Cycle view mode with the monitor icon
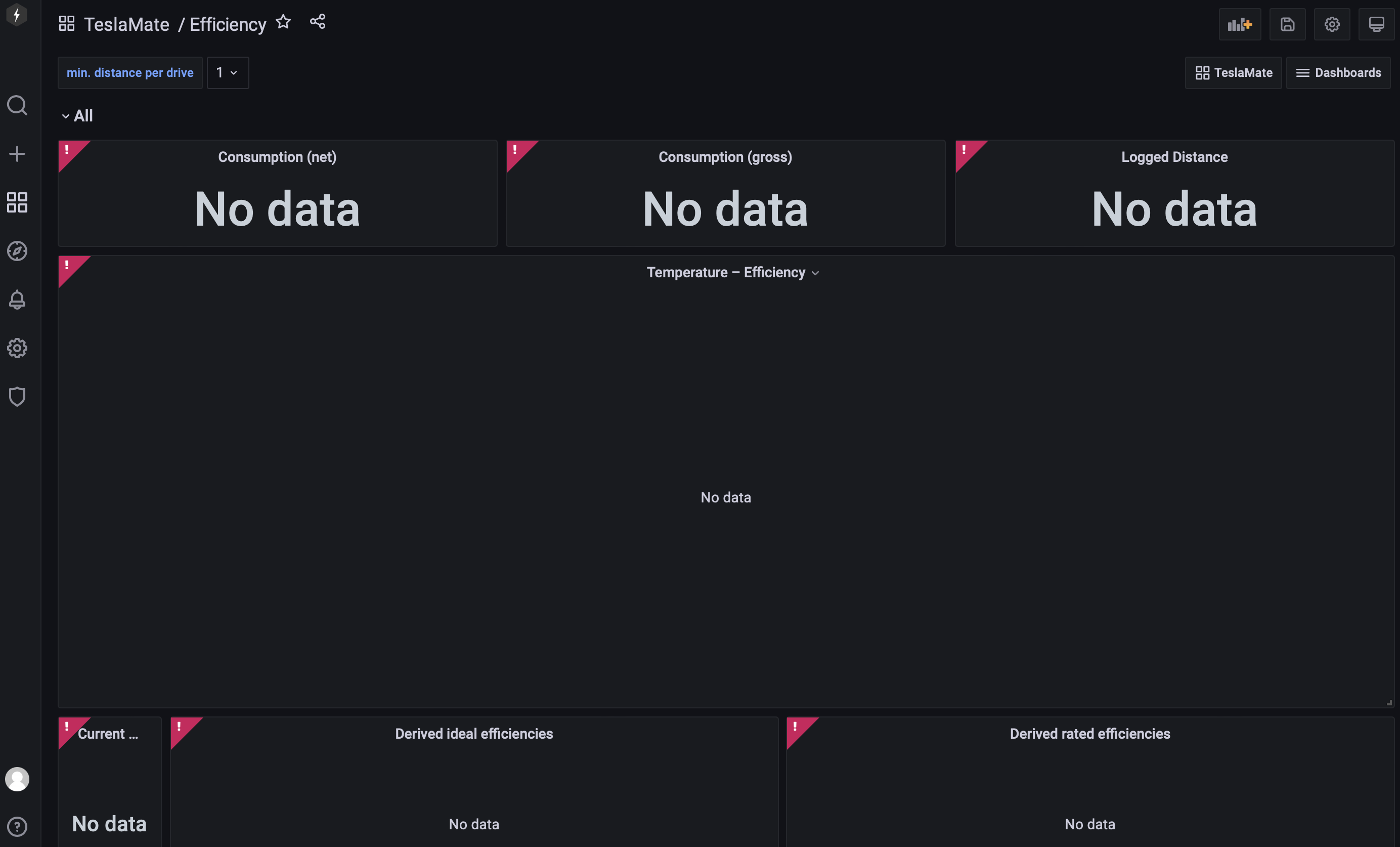Image resolution: width=1400 pixels, height=847 pixels. 1376,24
